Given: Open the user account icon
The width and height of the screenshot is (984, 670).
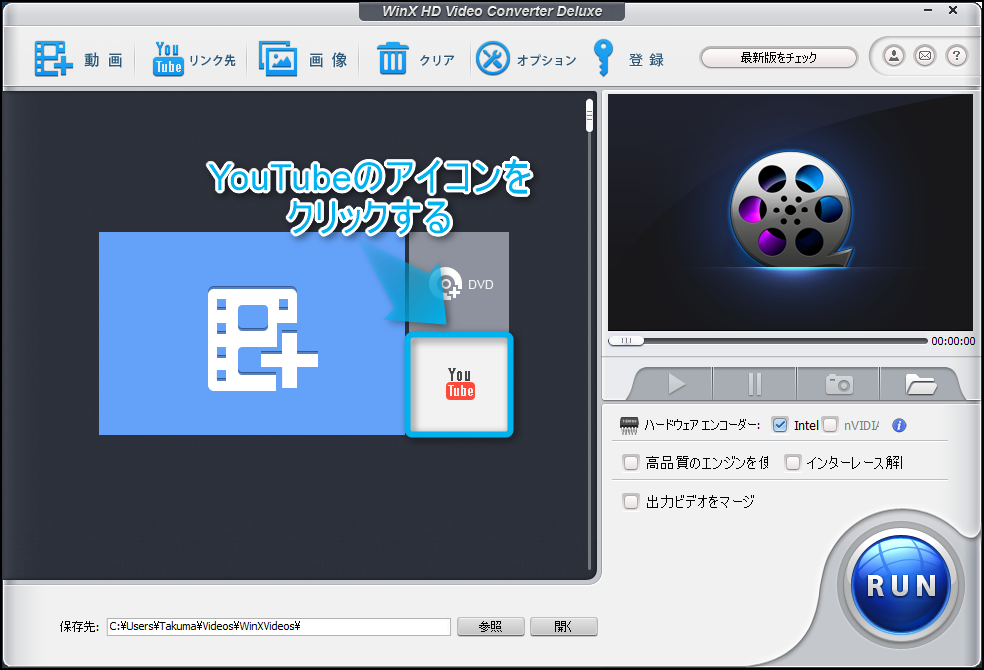Looking at the screenshot, I should click(894, 56).
